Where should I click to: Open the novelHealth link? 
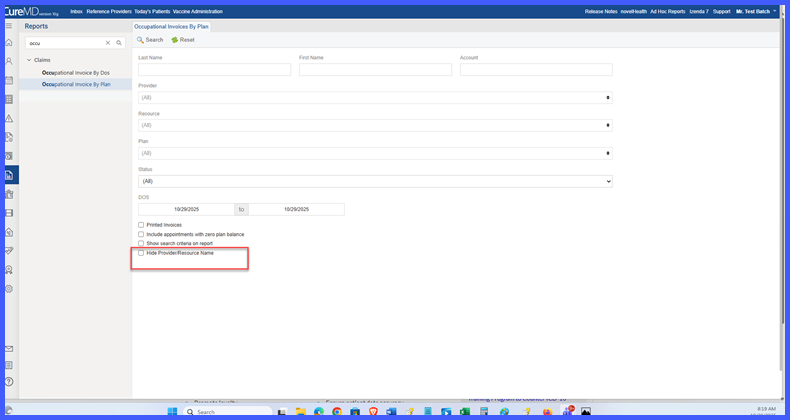[634, 11]
